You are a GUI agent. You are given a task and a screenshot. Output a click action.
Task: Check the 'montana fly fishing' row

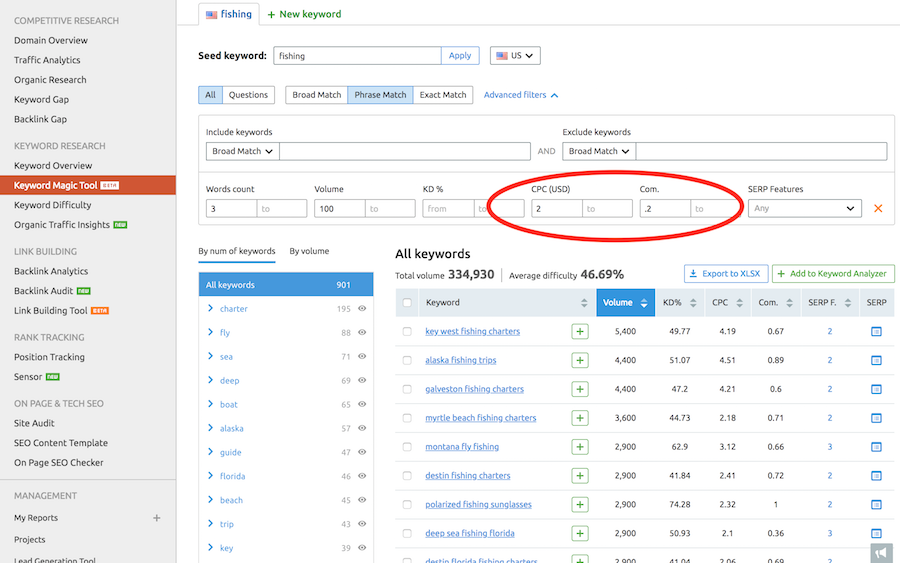coord(407,446)
